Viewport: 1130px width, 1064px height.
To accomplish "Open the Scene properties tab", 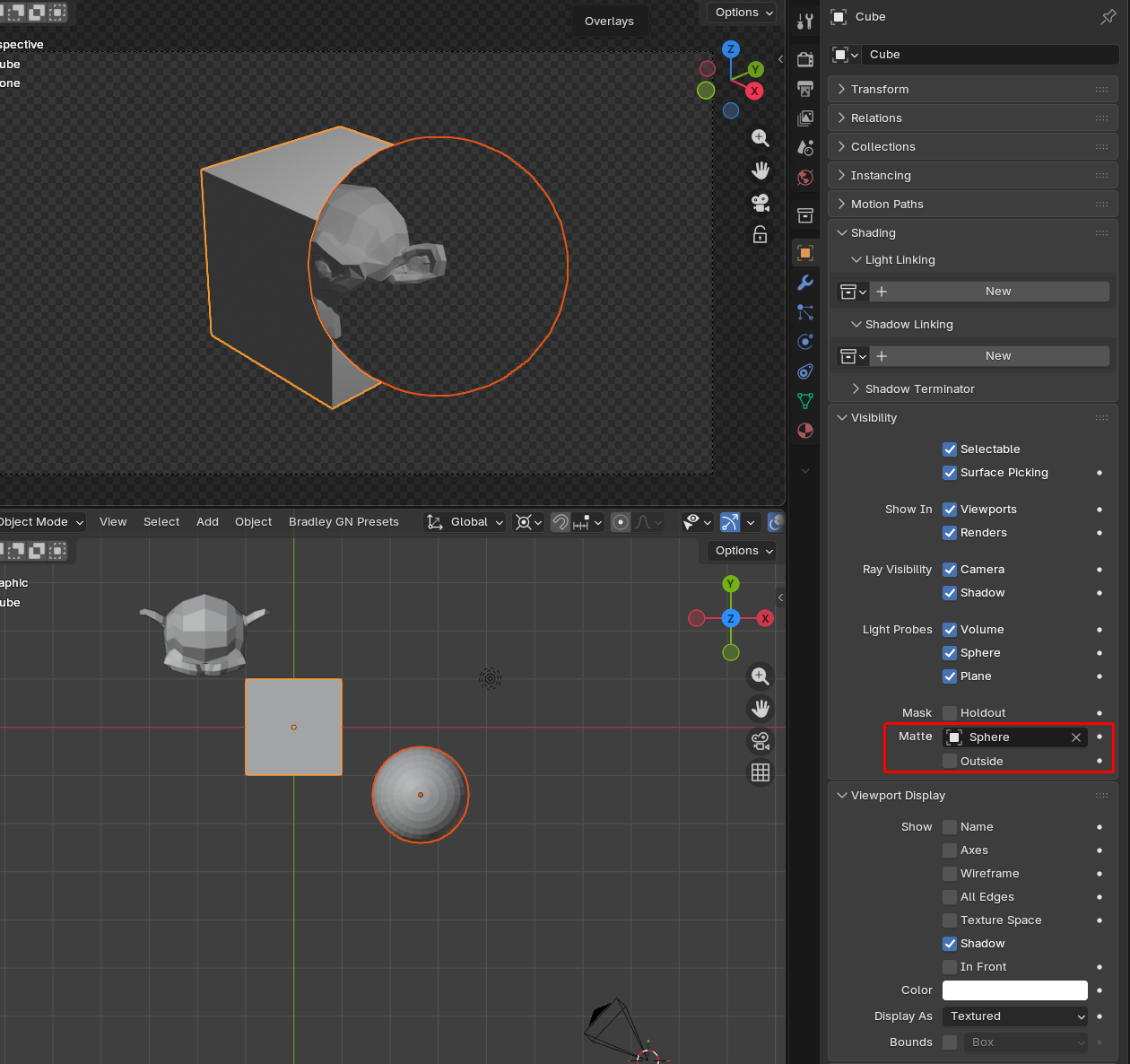I will [x=805, y=147].
